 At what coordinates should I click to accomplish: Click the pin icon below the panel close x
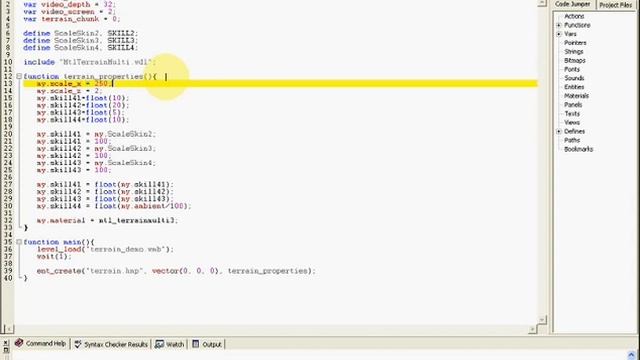[x=6, y=350]
